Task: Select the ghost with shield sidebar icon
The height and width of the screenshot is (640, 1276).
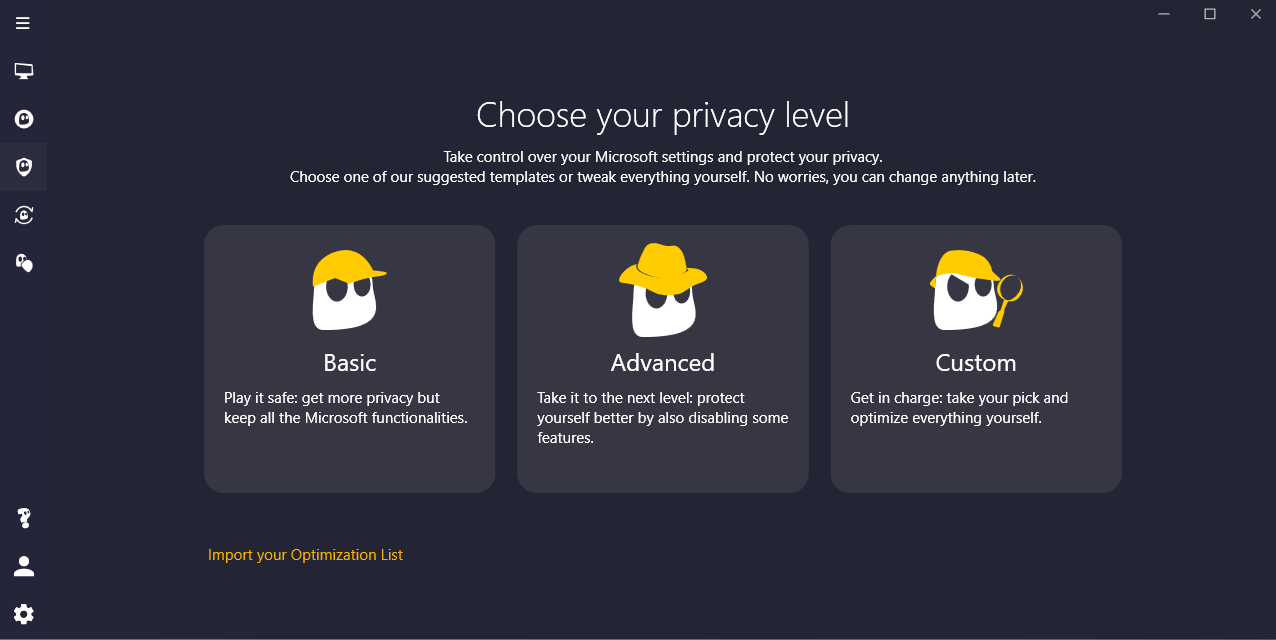Action: (x=23, y=262)
